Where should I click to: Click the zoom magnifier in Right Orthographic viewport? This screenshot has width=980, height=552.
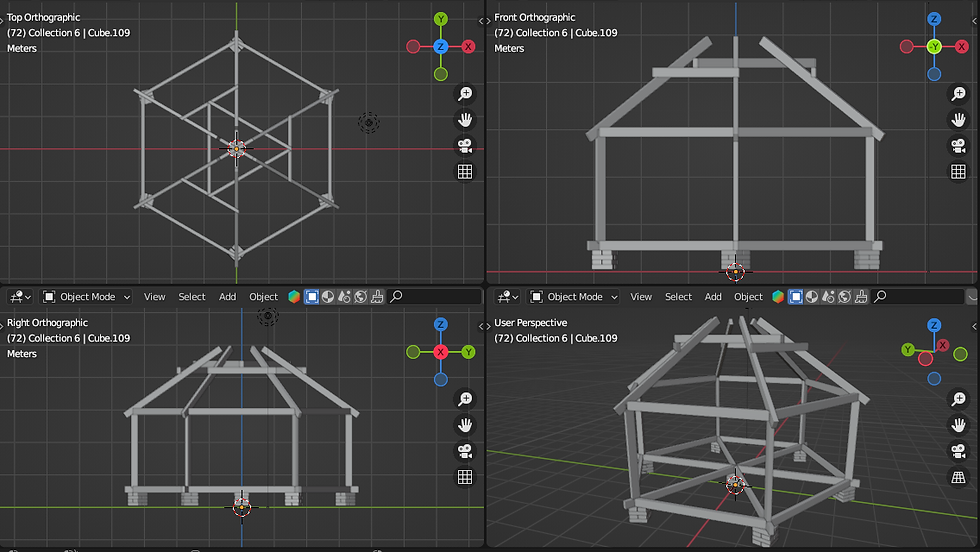(465, 399)
